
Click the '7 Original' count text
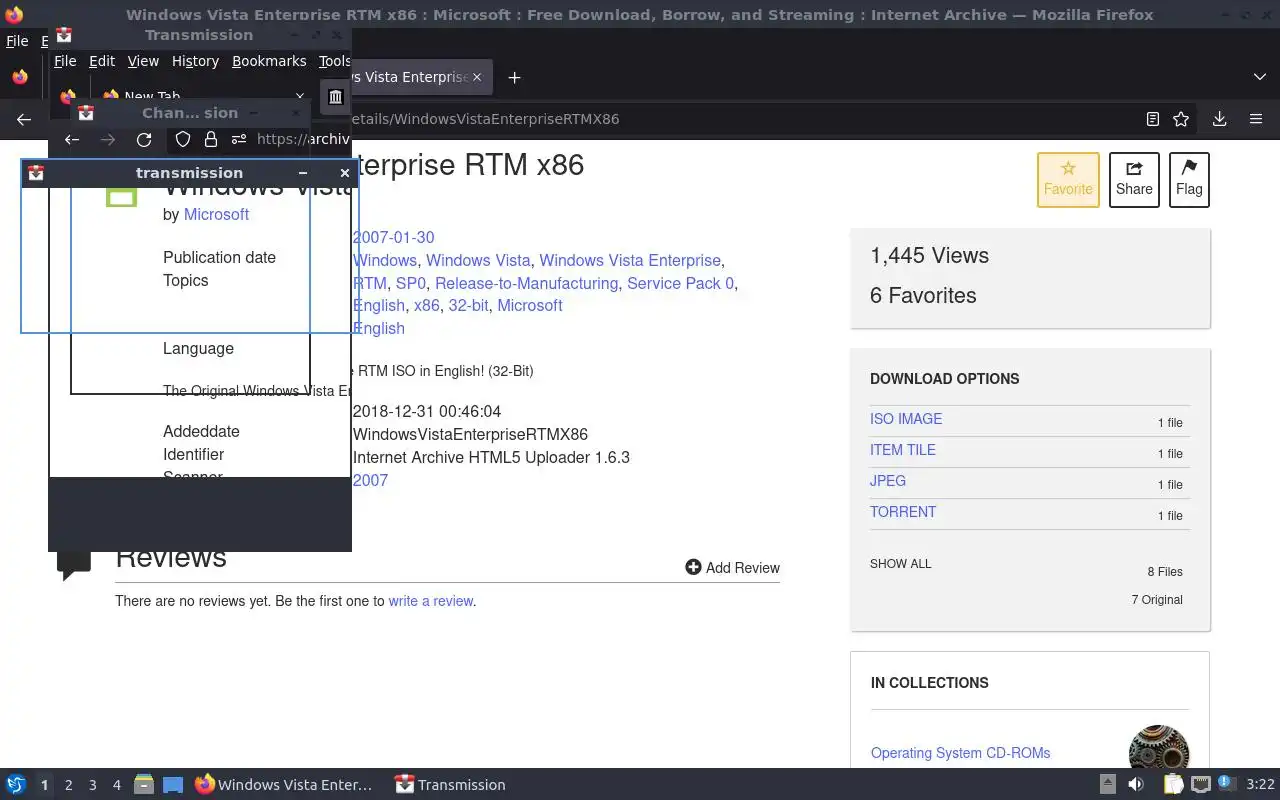tap(1157, 600)
